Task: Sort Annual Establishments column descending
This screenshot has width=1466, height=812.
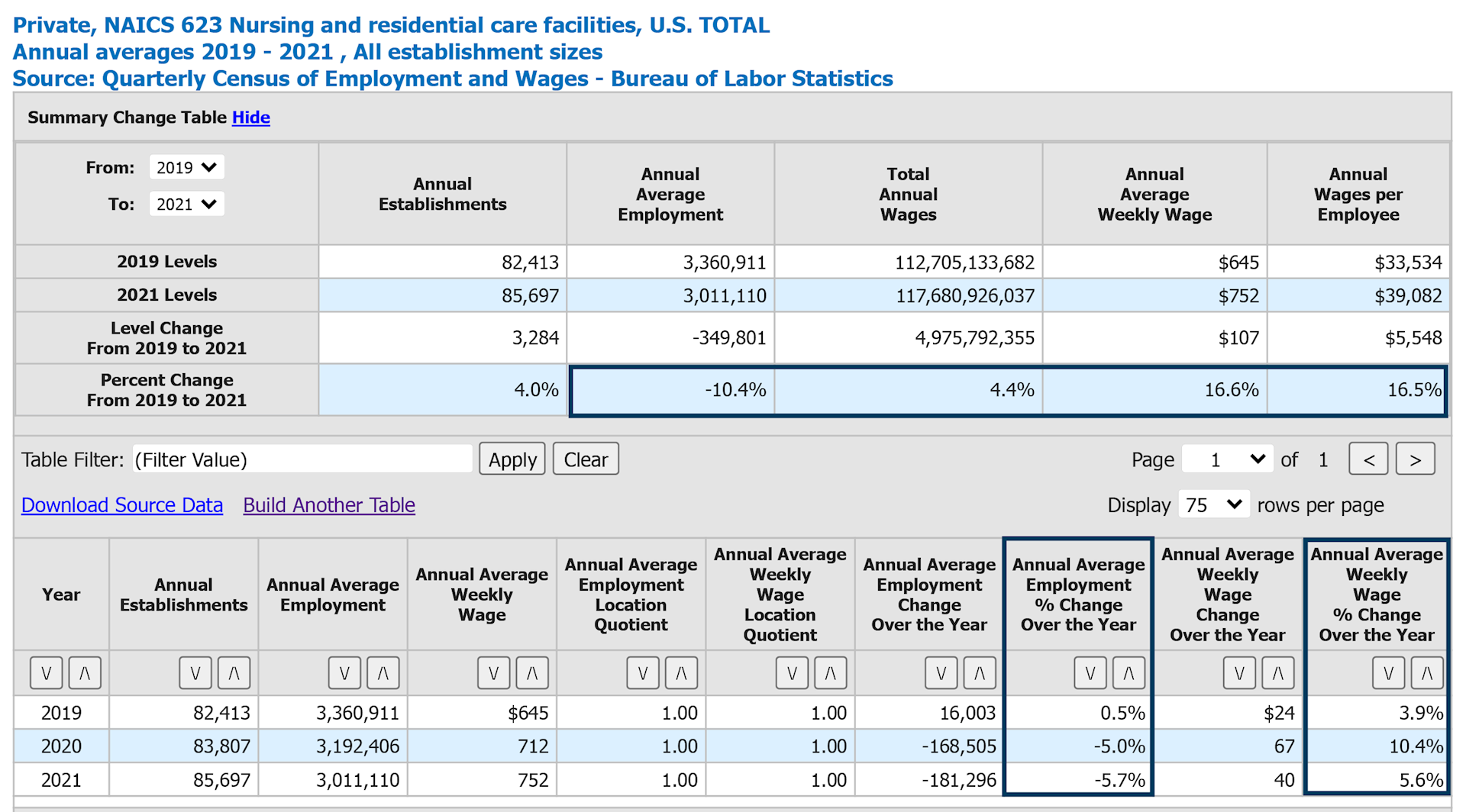Action: click(195, 672)
